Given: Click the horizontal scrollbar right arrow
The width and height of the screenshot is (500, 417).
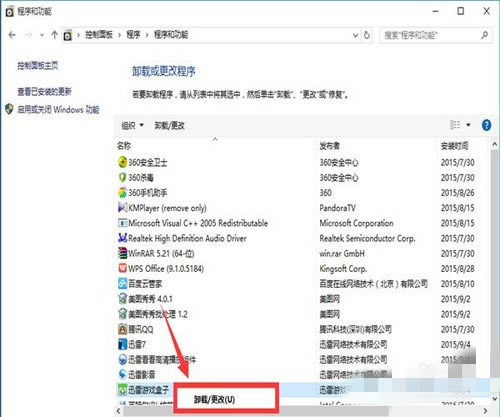Looking at the screenshot, I should pyautogui.click(x=485, y=411).
